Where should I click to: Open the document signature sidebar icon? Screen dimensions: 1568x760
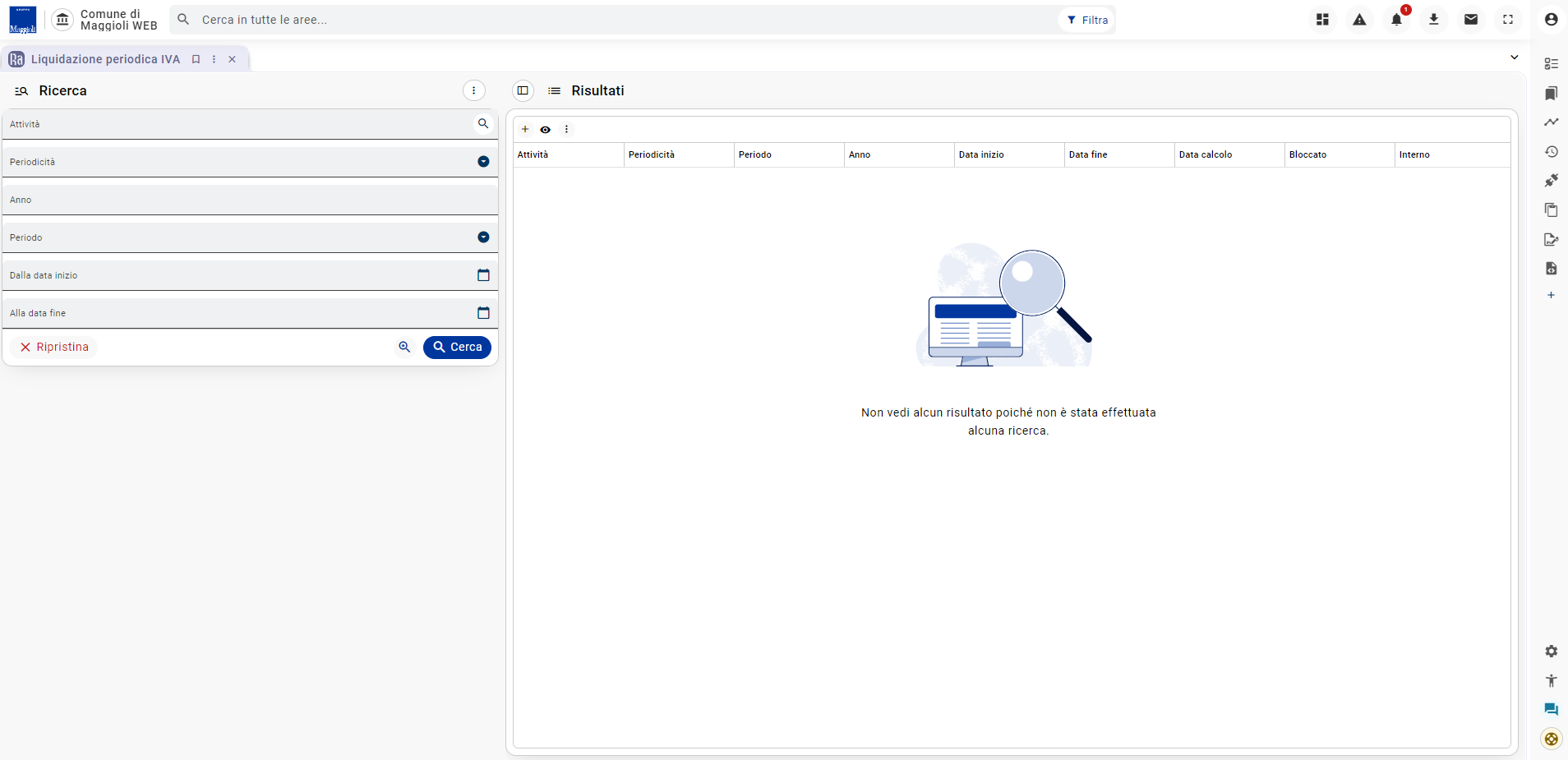click(1551, 240)
